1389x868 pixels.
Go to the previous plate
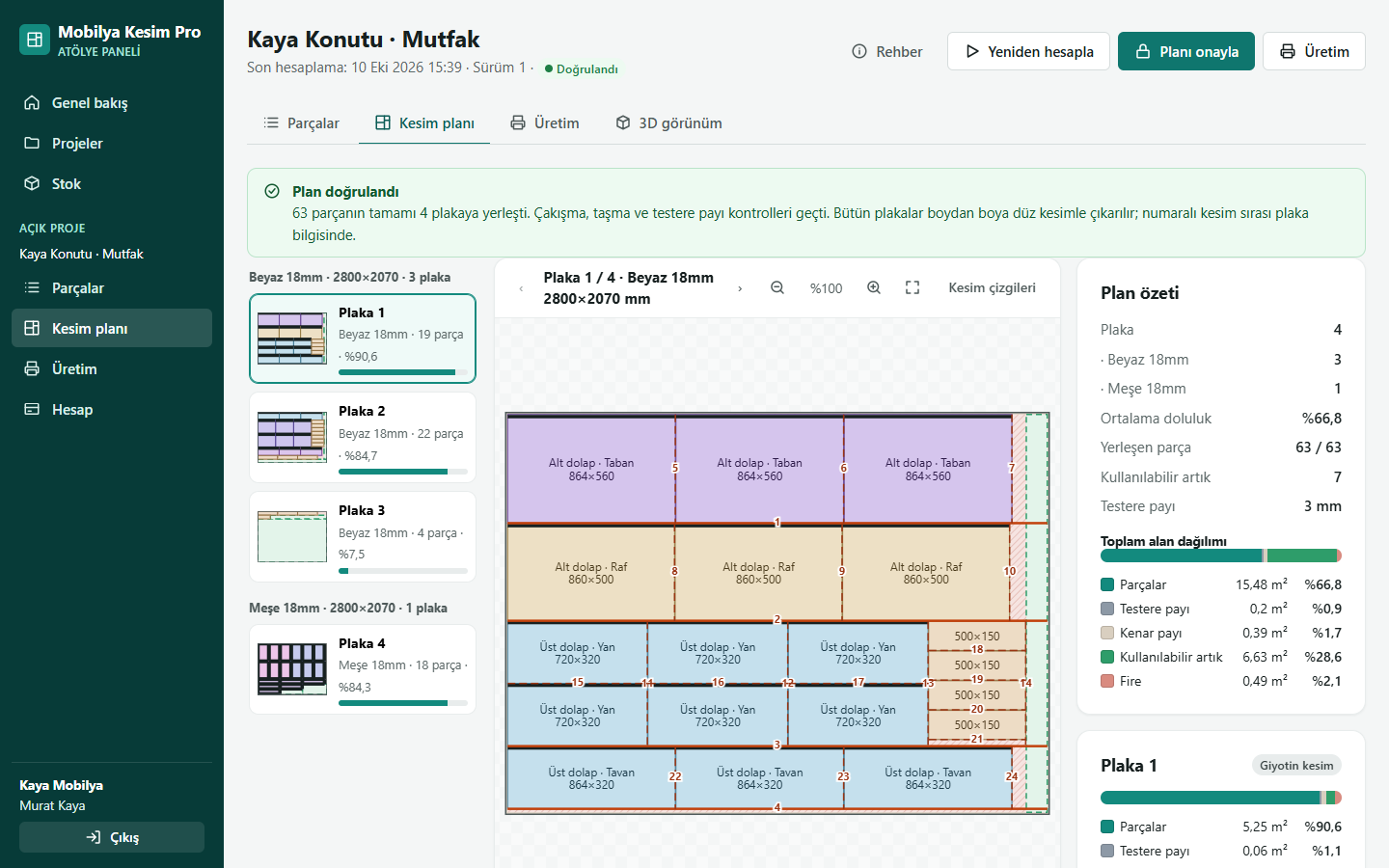coord(521,288)
